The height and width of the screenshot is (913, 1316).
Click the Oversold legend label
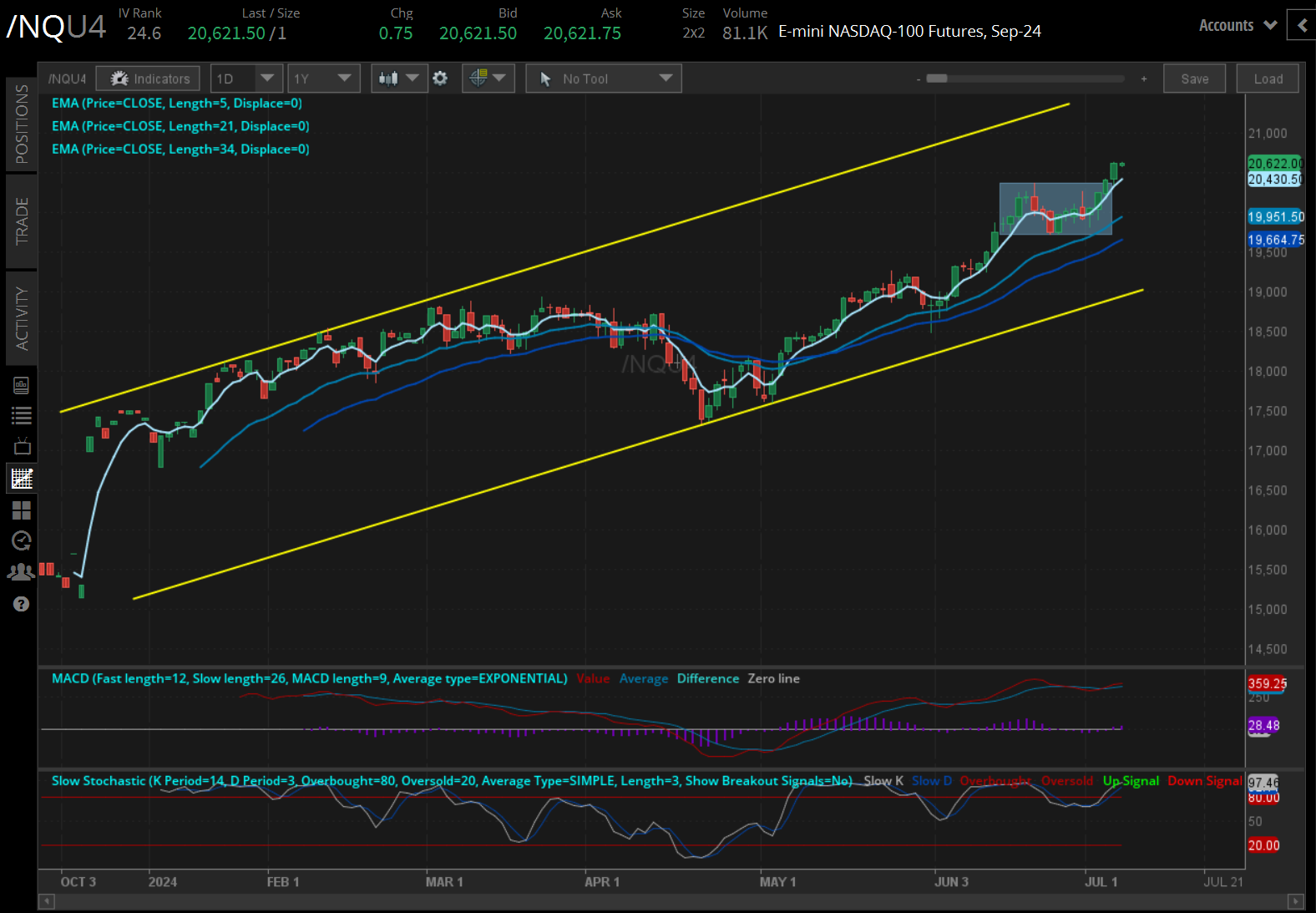1067,781
